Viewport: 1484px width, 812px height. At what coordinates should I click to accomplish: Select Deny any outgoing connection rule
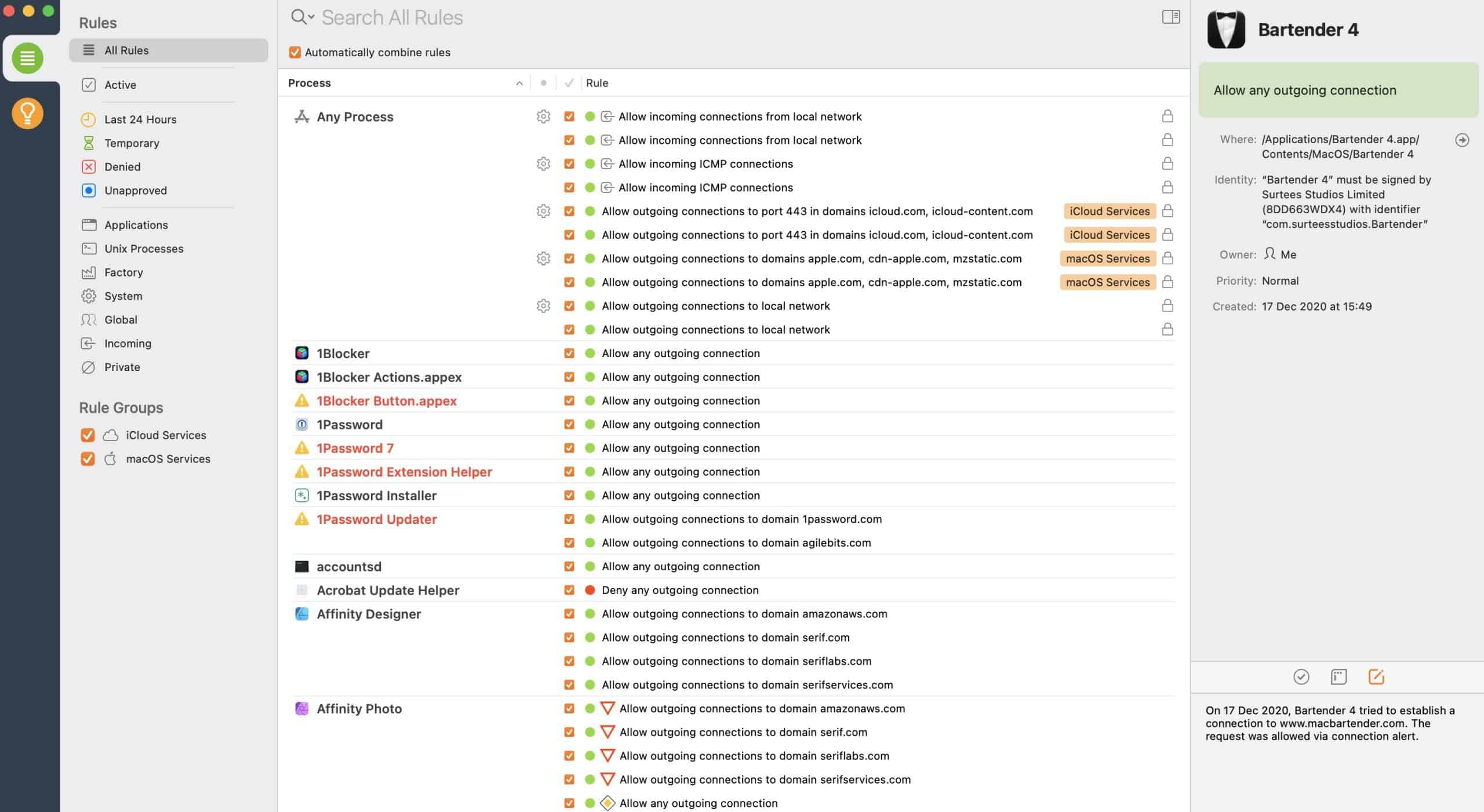[679, 590]
